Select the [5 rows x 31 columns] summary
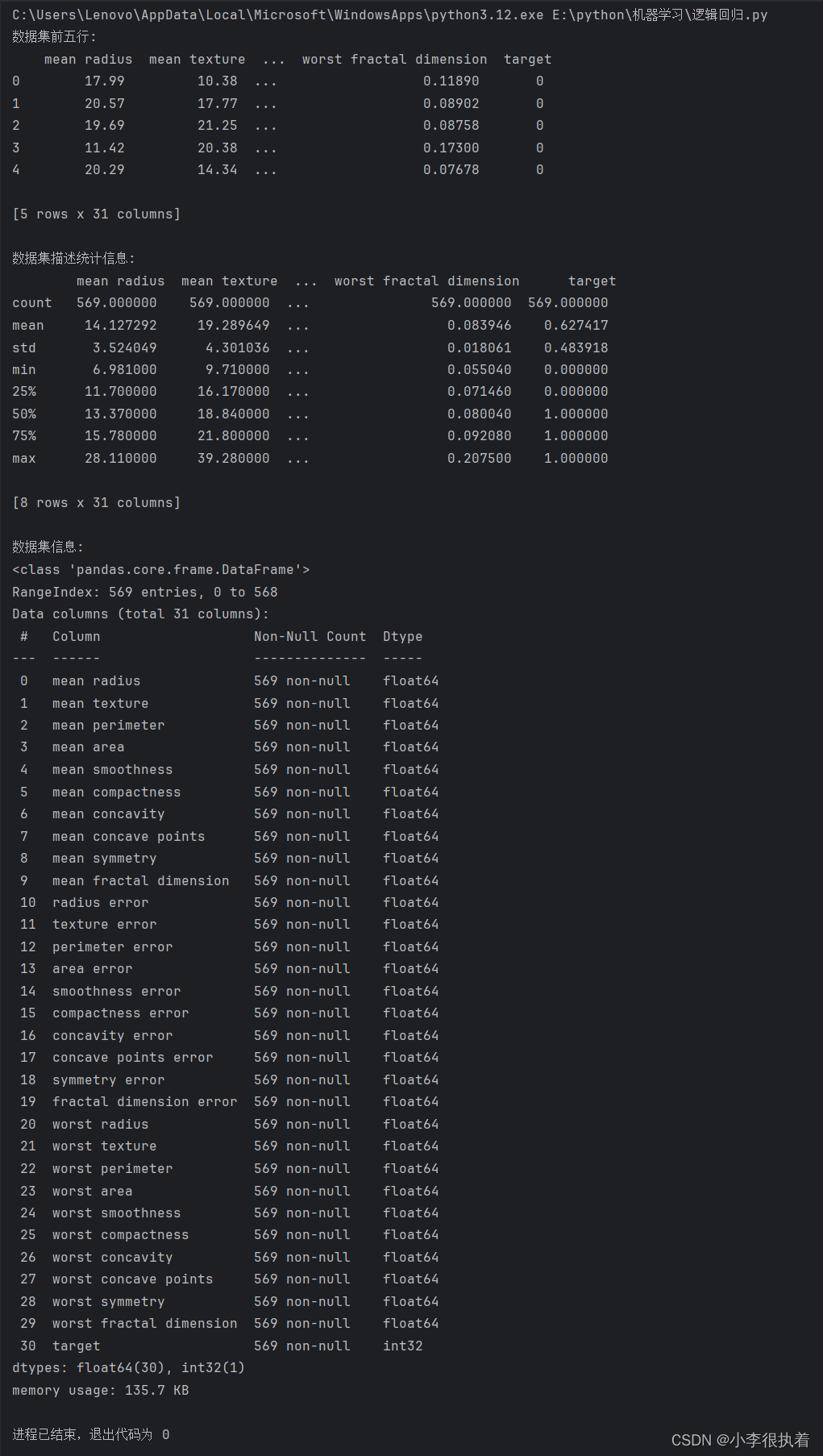This screenshot has width=823, height=1456. point(96,214)
